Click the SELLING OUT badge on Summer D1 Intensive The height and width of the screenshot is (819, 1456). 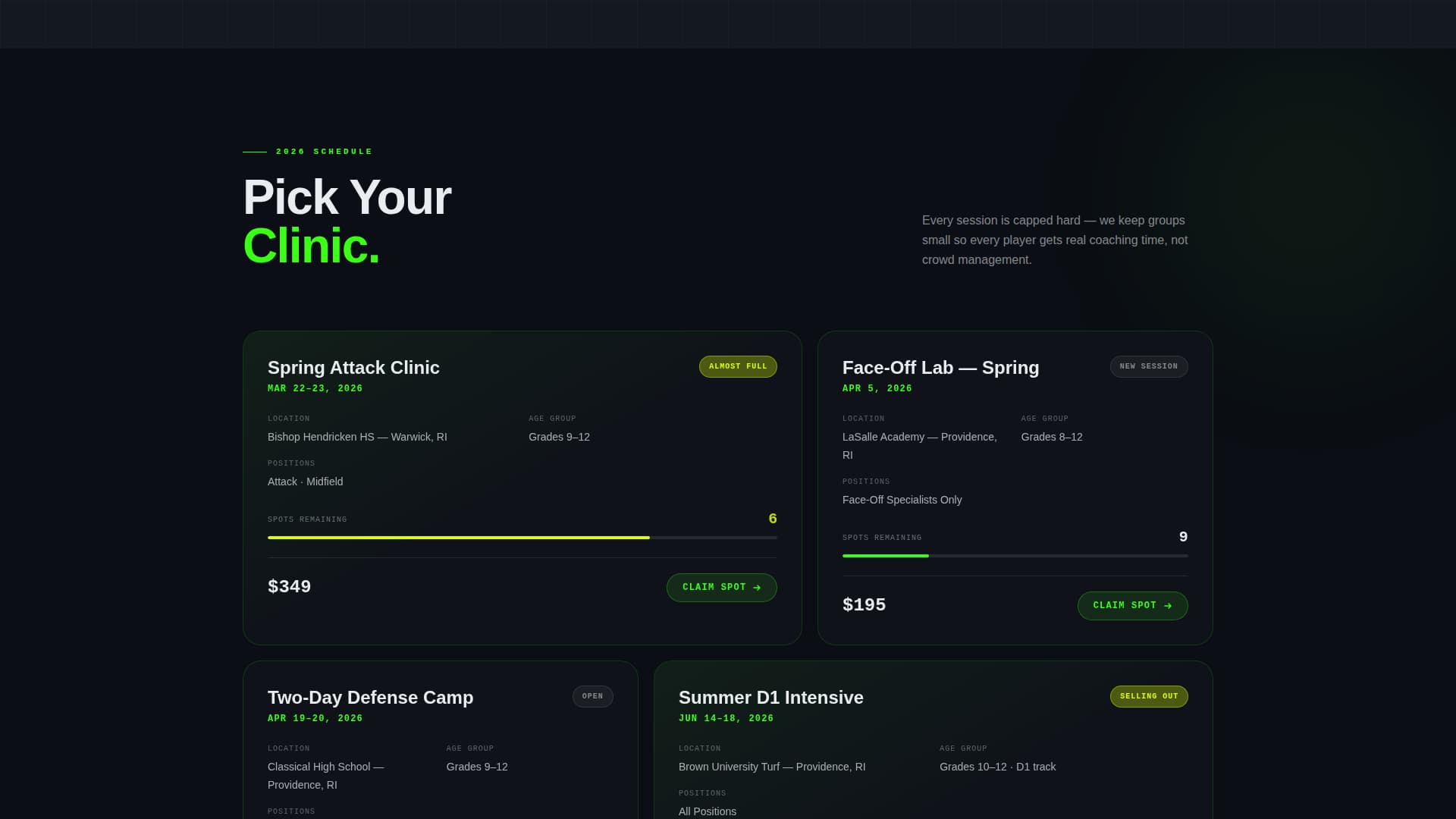(x=1149, y=696)
